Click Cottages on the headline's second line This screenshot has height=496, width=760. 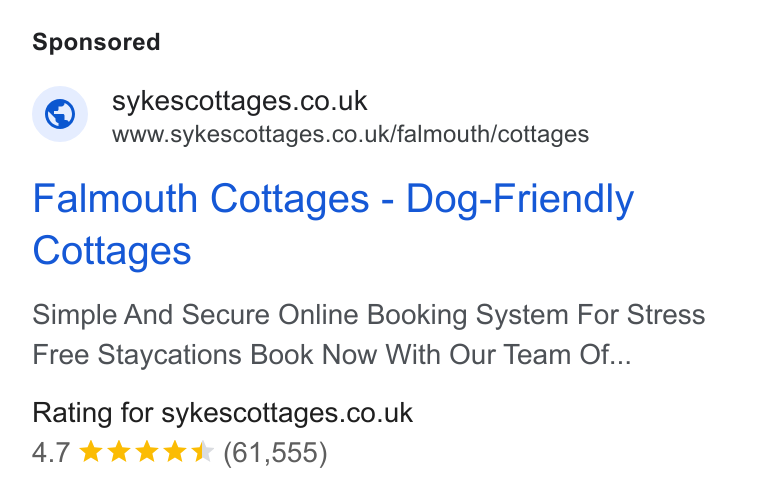(x=112, y=251)
